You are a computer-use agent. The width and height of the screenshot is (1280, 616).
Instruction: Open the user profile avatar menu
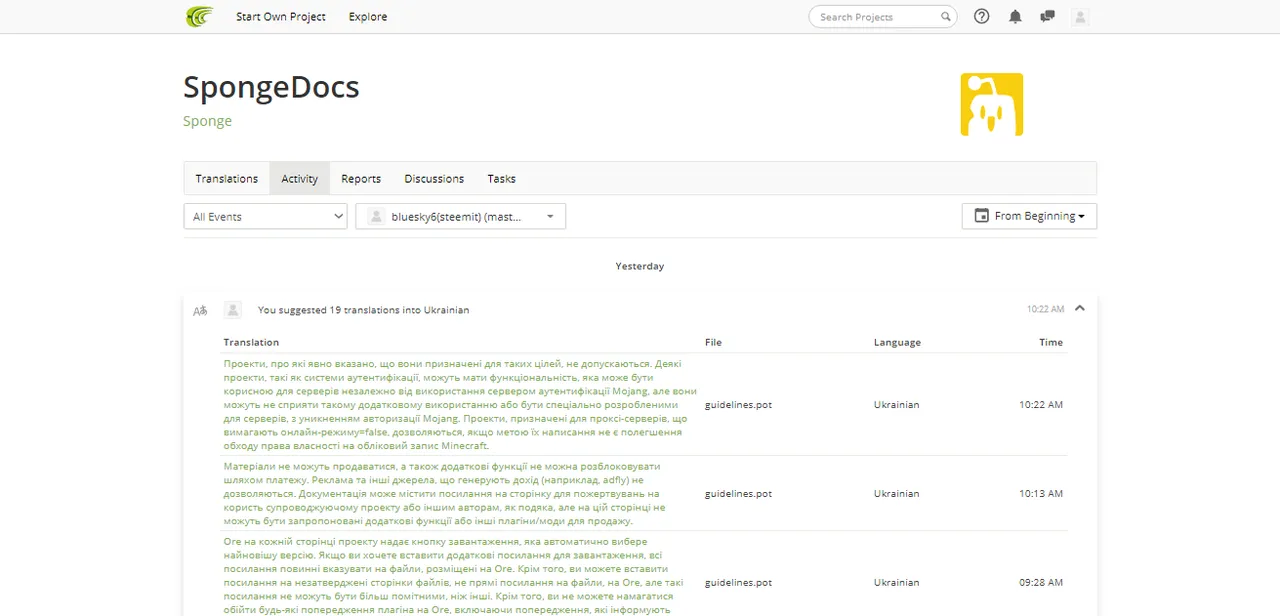click(x=1080, y=16)
